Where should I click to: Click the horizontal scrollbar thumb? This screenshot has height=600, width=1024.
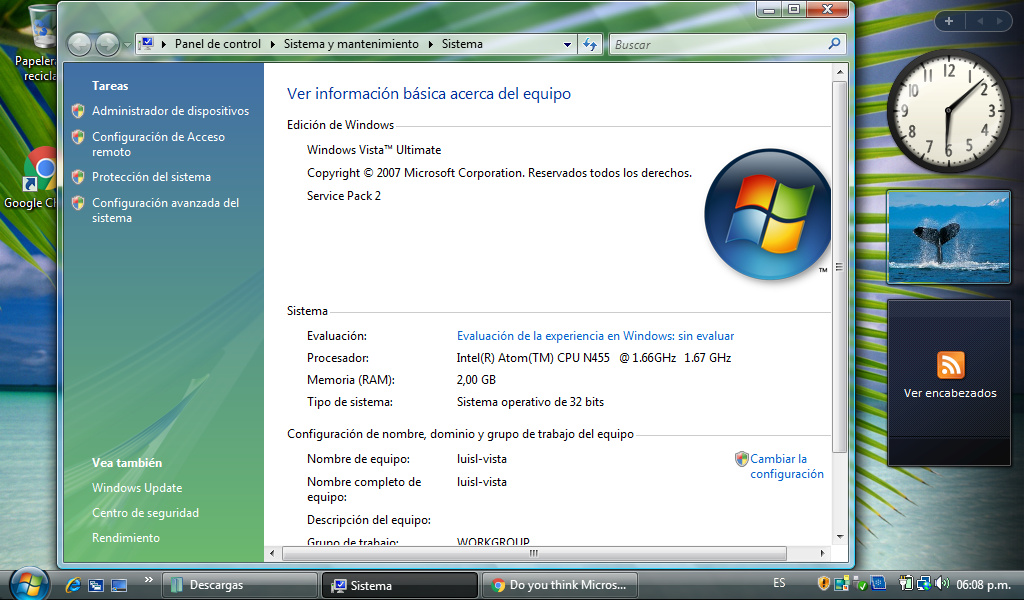534,553
